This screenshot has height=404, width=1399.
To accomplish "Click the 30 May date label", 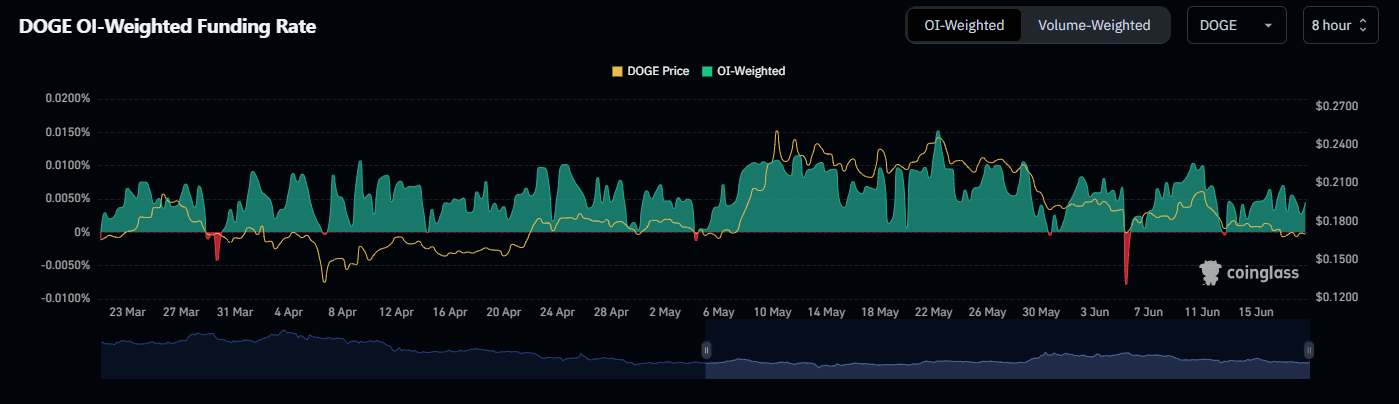I will [1042, 312].
